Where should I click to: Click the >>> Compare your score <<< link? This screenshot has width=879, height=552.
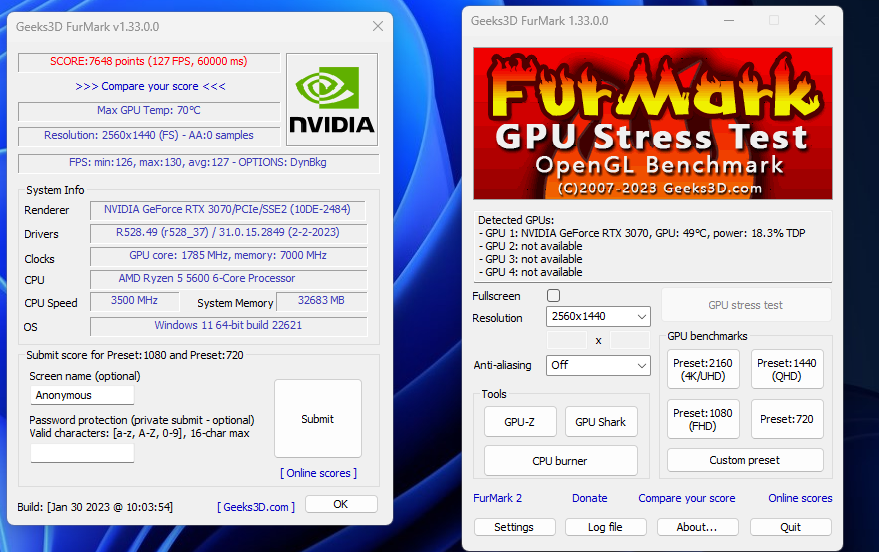(x=150, y=86)
